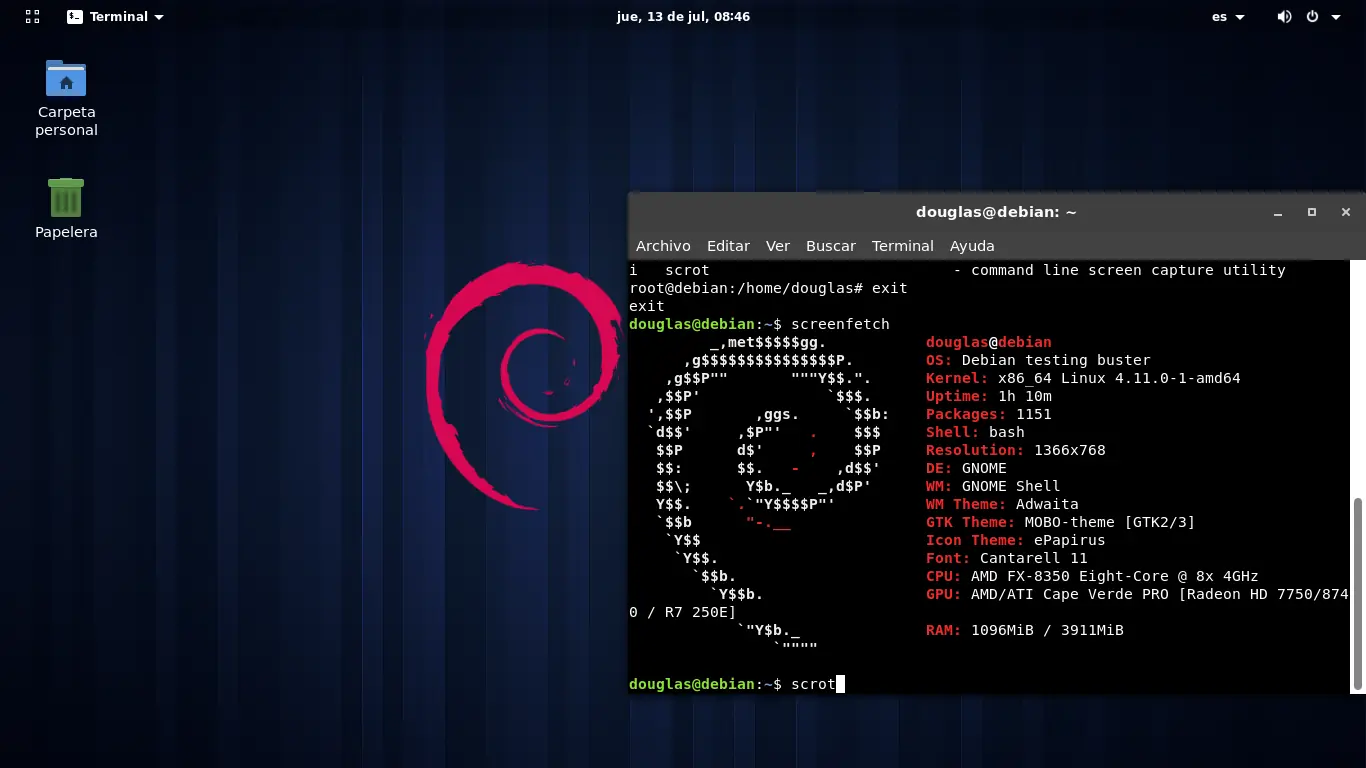Viewport: 1366px width, 768px height.
Task: Click the terminal's vertical scrollbar handle
Action: click(1358, 592)
